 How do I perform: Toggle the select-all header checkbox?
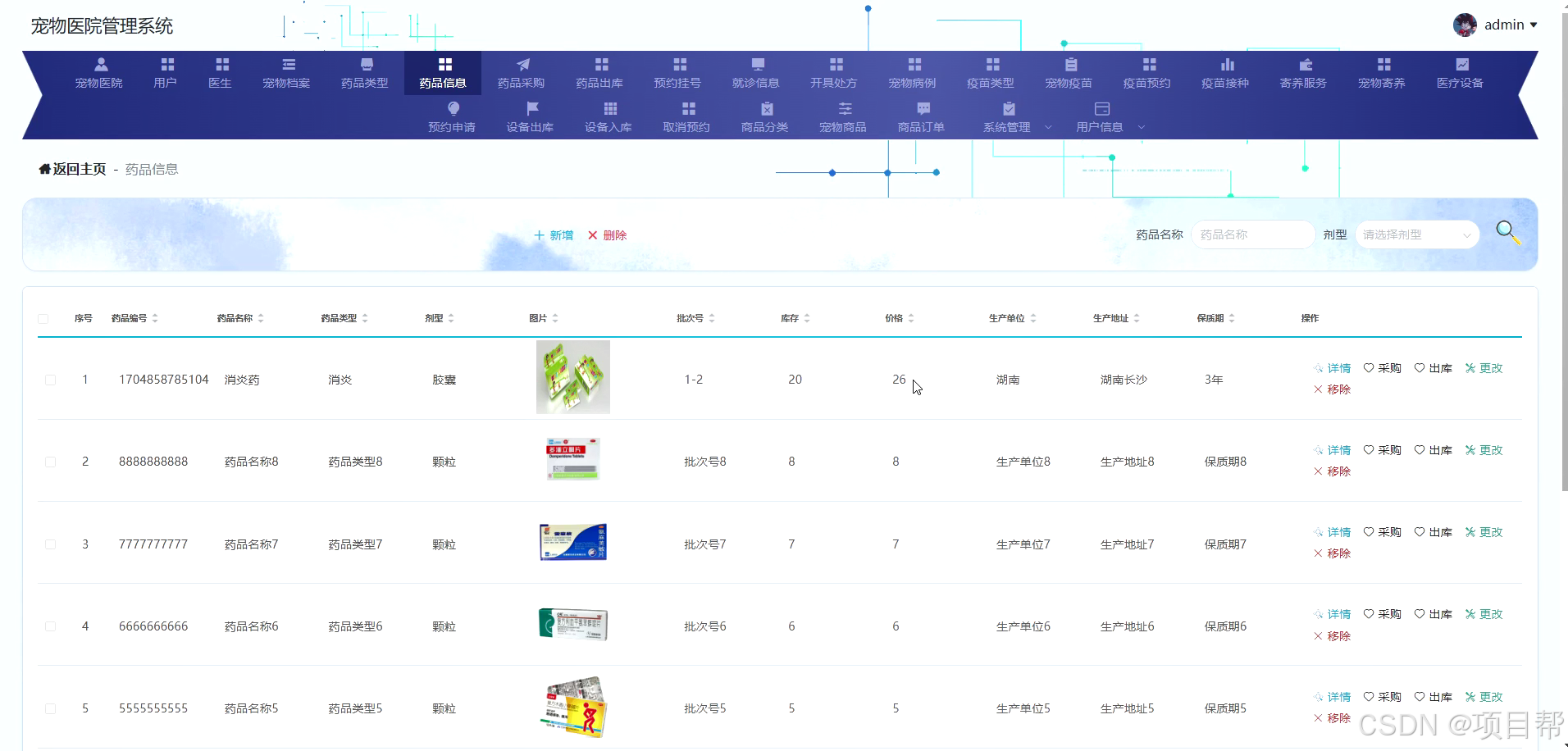(43, 318)
